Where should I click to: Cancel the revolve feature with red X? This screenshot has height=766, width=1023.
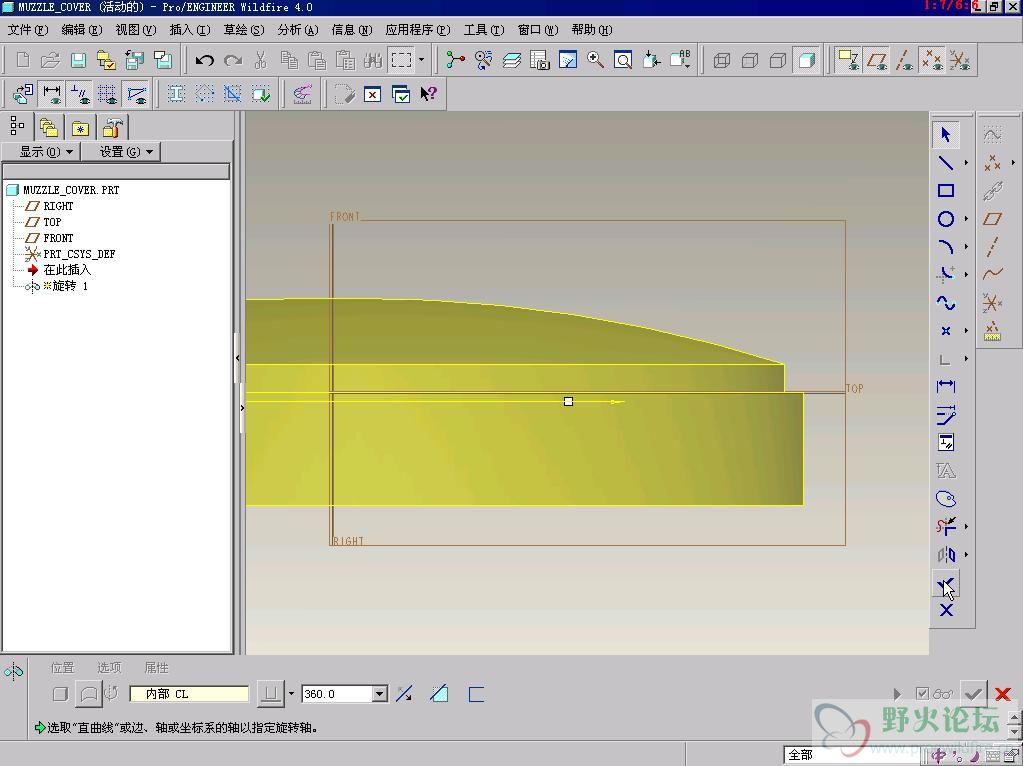pyautogui.click(x=1003, y=694)
